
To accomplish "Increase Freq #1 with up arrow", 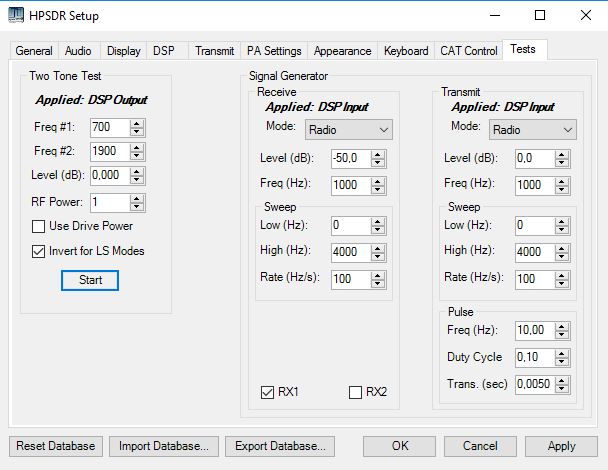I will coord(136,124).
